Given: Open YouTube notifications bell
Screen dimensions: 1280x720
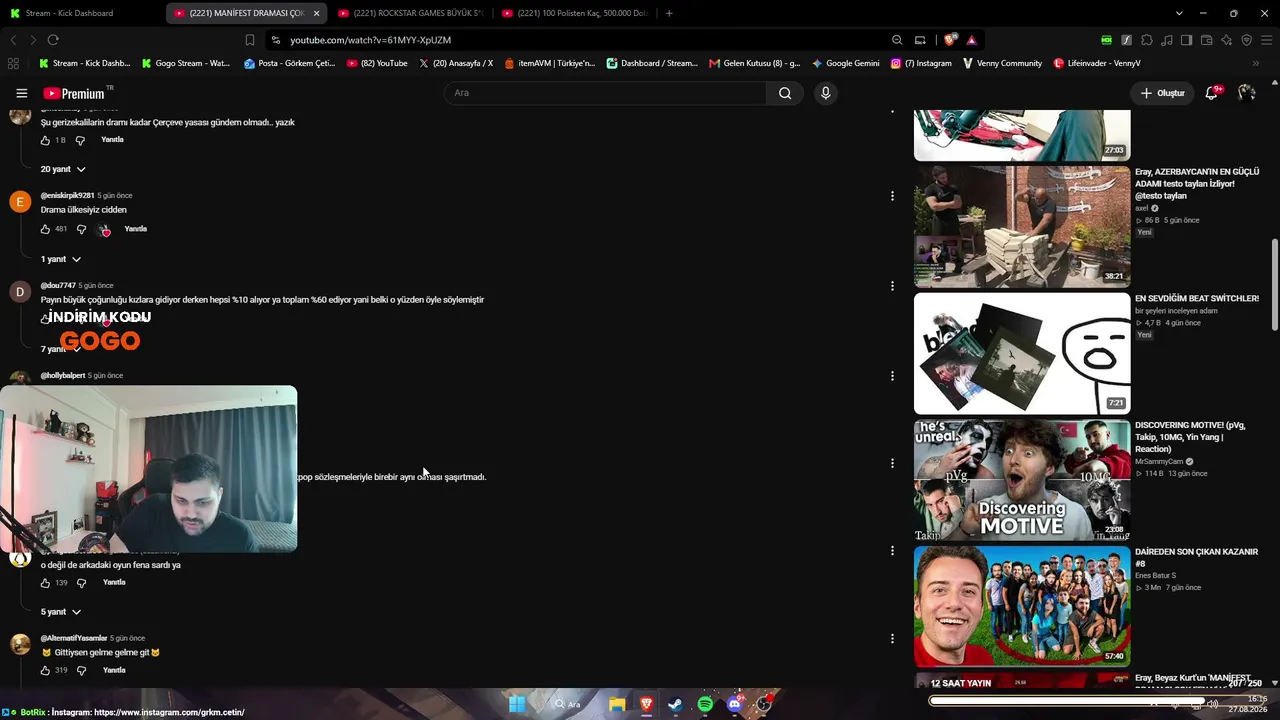Looking at the screenshot, I should click(x=1212, y=93).
